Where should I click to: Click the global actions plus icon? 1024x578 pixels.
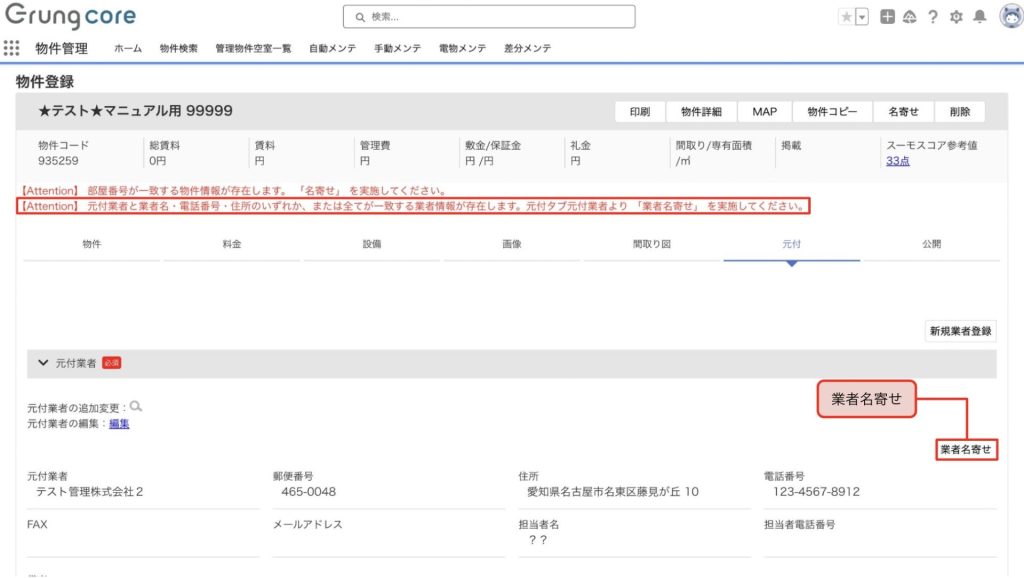click(887, 17)
